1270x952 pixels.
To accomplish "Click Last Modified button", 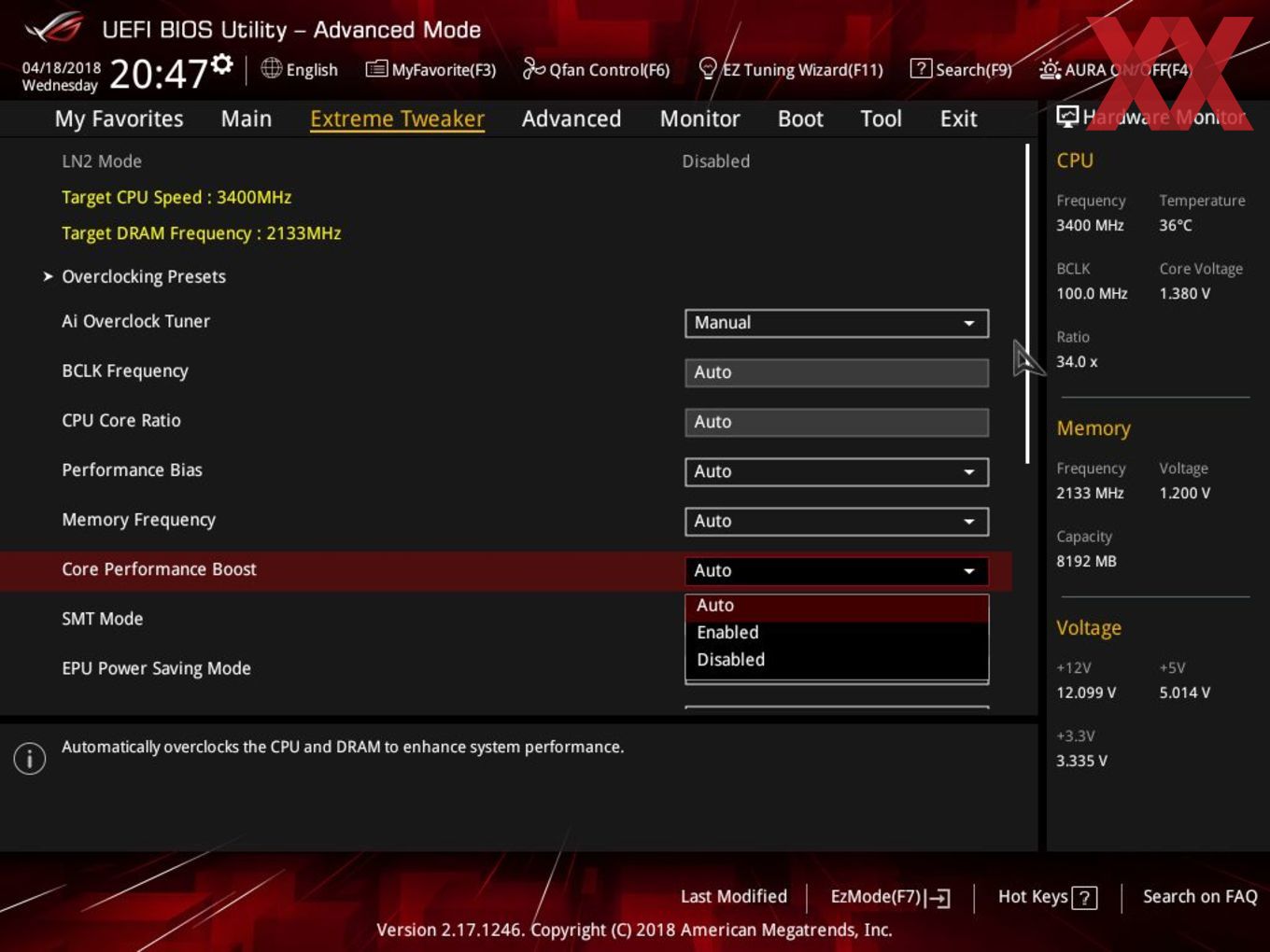I will tap(733, 897).
